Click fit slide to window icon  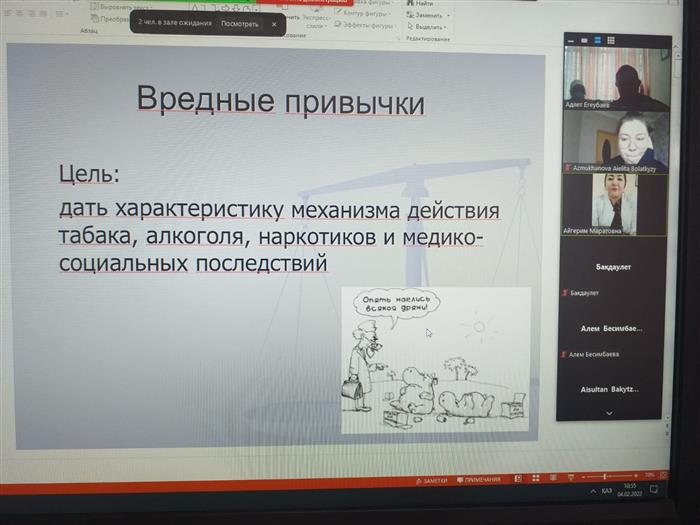(663, 476)
